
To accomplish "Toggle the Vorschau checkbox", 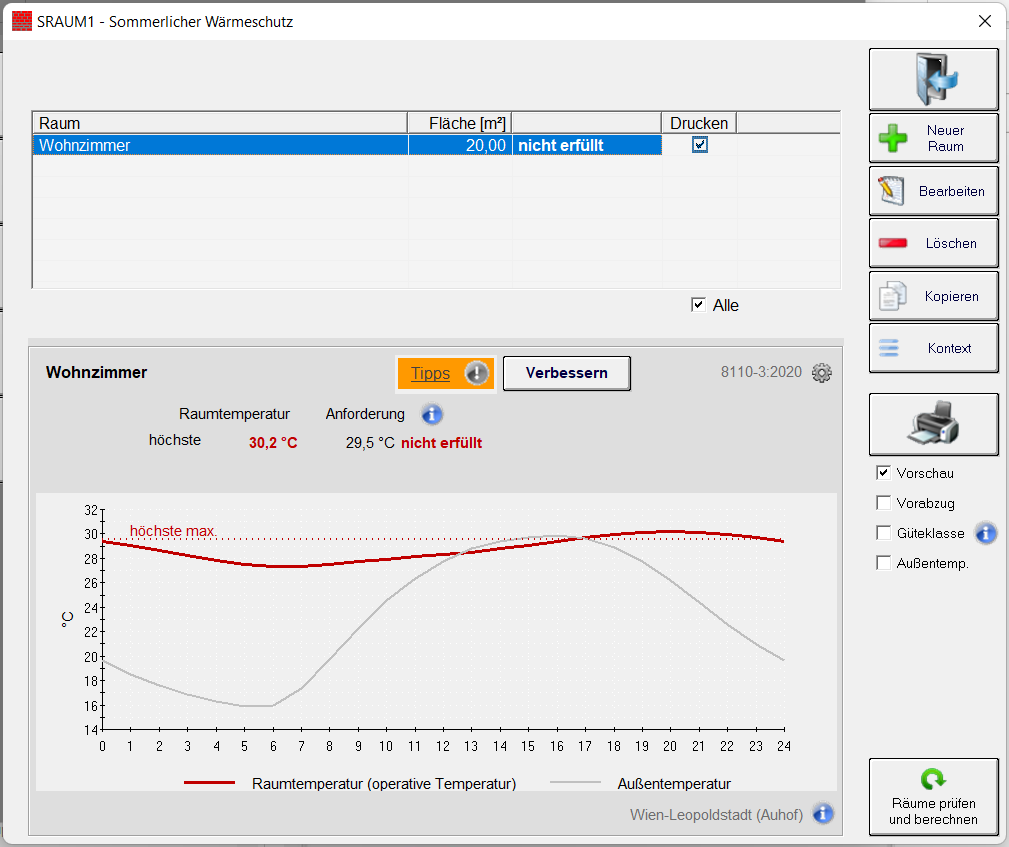I will 884,473.
